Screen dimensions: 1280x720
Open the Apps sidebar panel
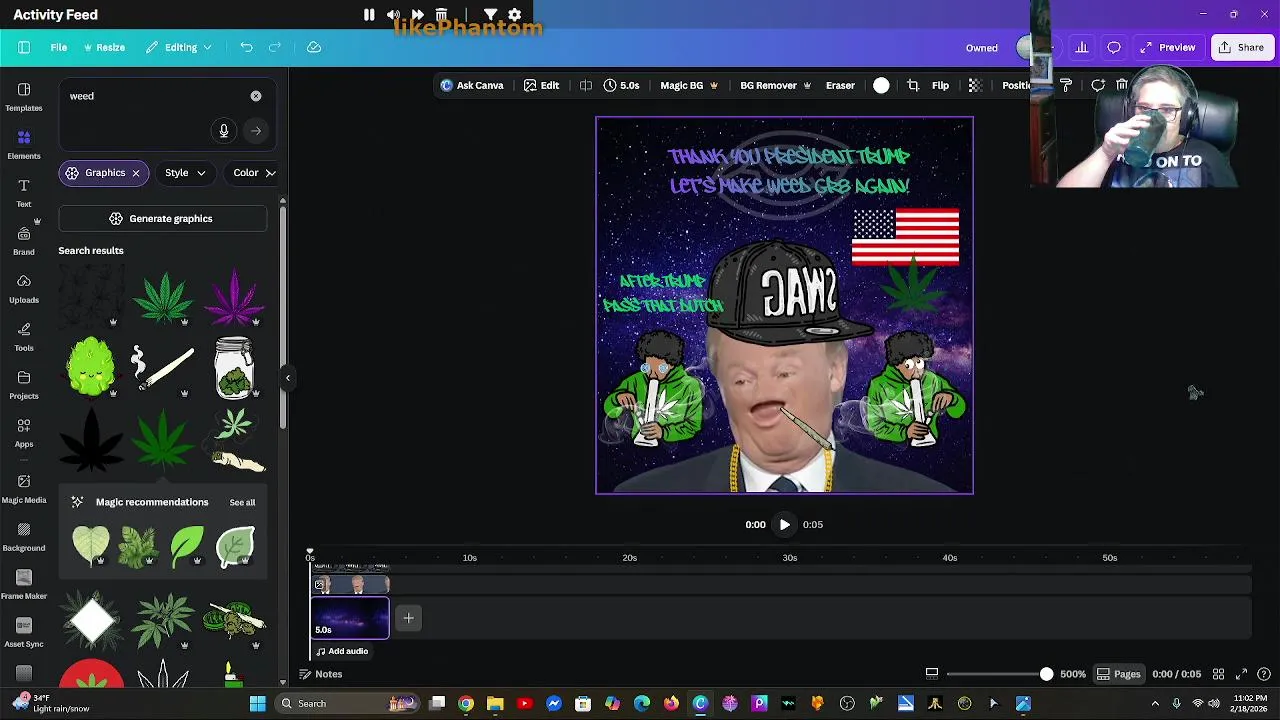point(24,433)
